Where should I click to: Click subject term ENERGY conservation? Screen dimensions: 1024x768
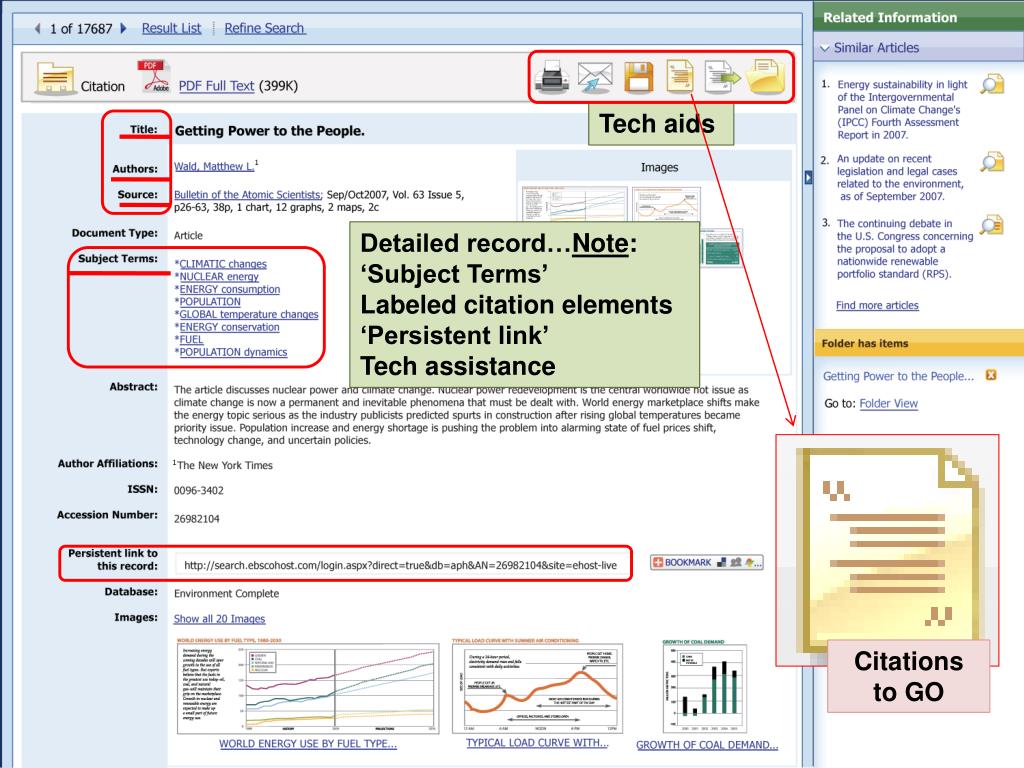click(229, 327)
